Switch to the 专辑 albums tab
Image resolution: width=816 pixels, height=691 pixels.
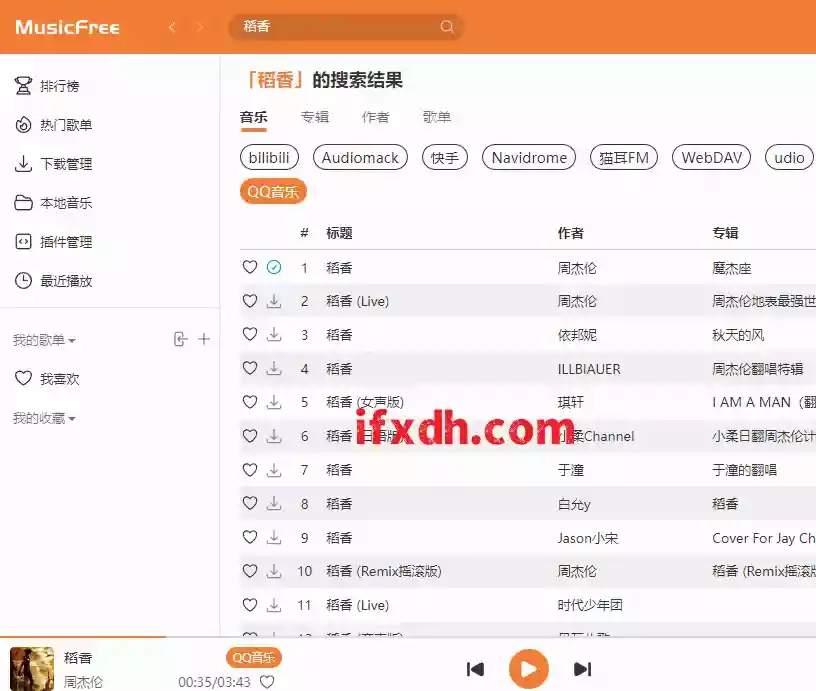click(x=315, y=117)
